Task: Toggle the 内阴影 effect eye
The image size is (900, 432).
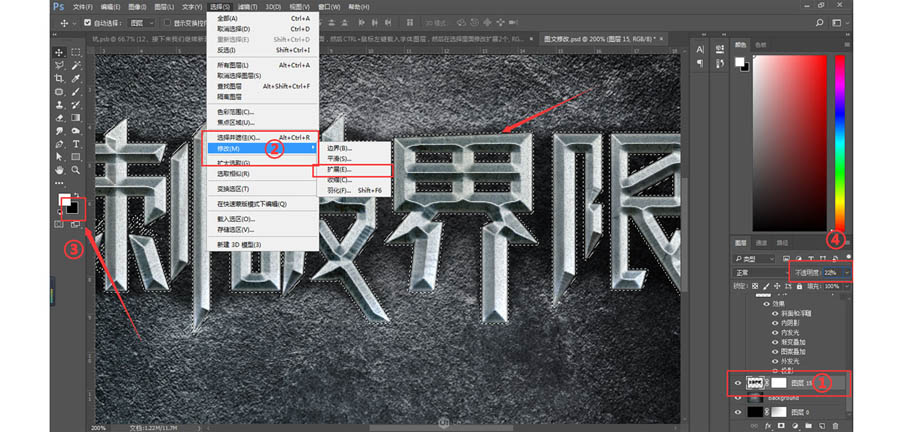Action: (776, 323)
